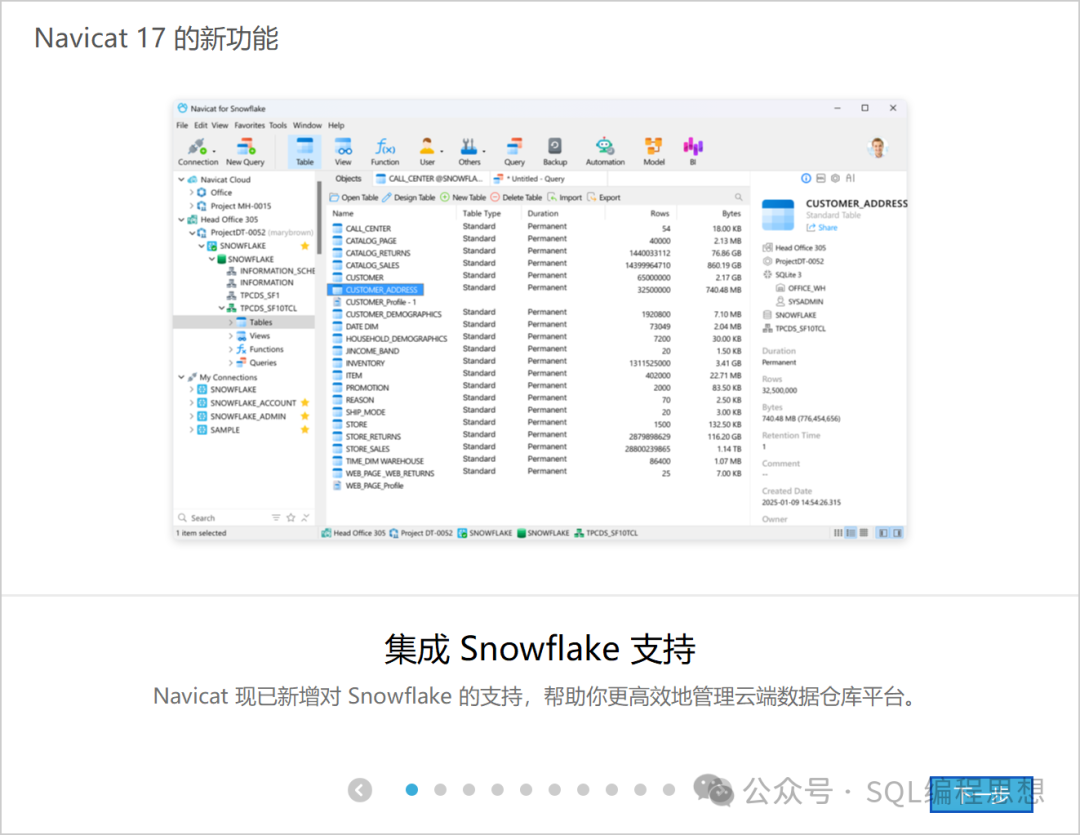This screenshot has width=1080, height=835.
Task: Select the third page indicator dot
Action: (x=469, y=790)
